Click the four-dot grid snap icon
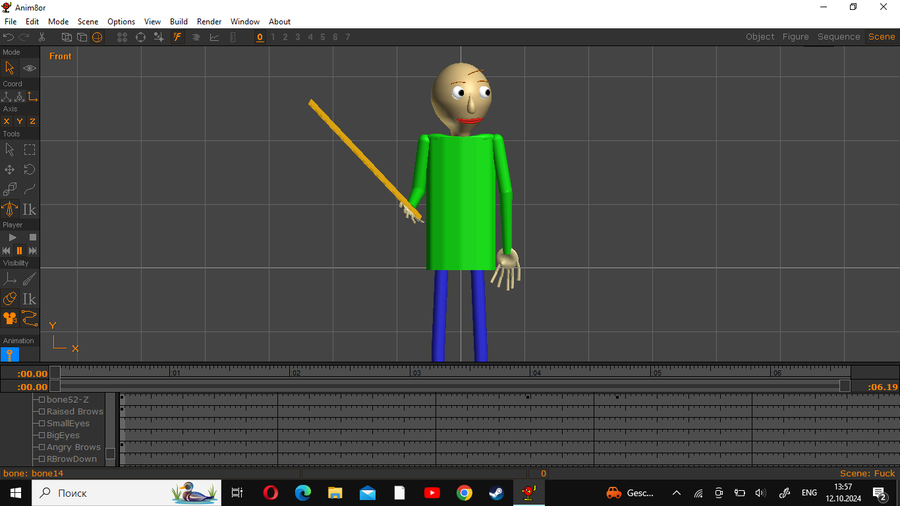This screenshot has width=900, height=506. coord(122,37)
